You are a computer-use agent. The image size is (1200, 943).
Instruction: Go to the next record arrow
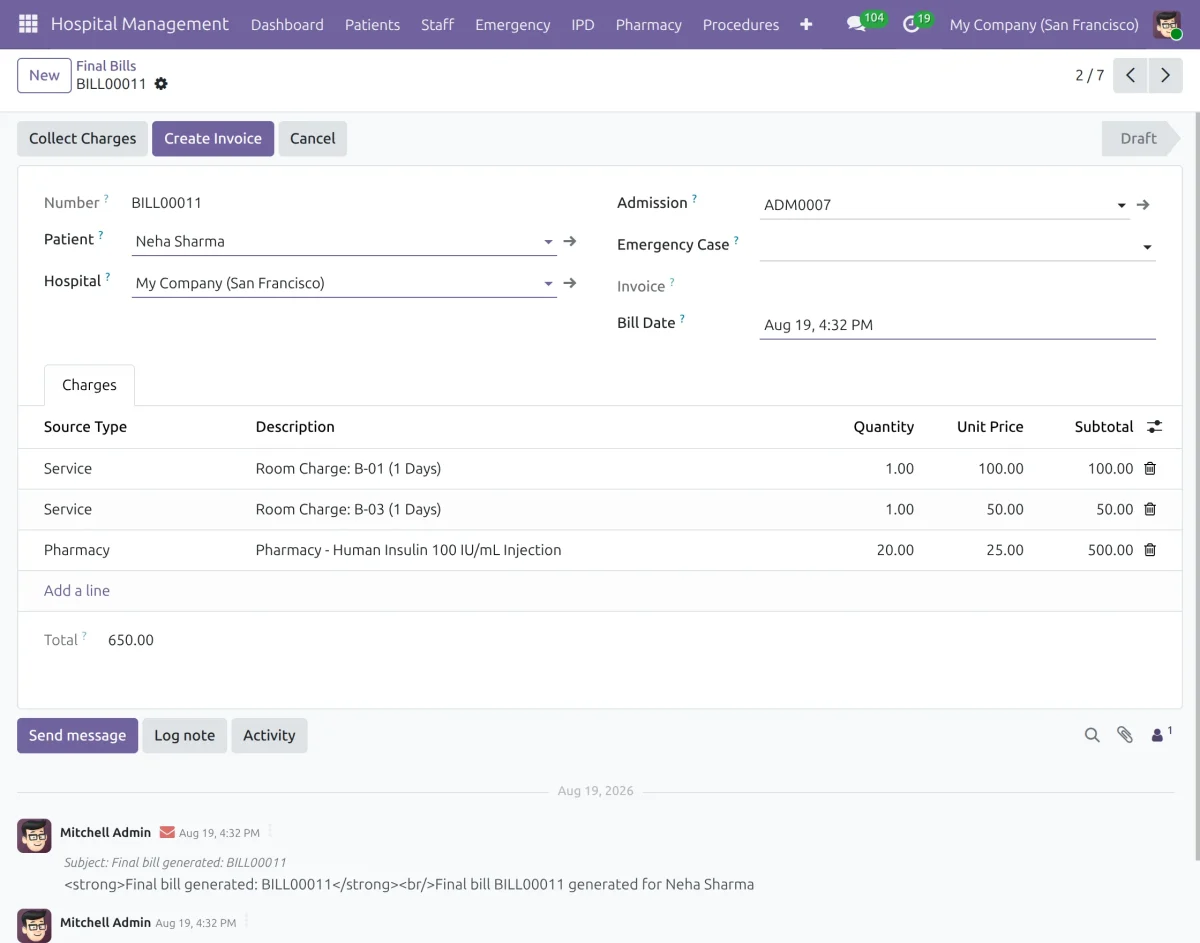coord(1165,75)
